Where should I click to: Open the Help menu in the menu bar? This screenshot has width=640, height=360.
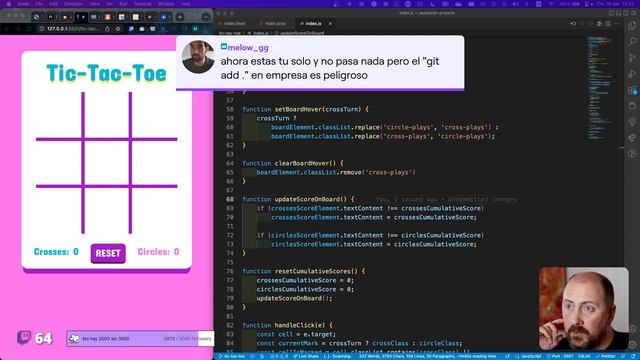pyautogui.click(x=185, y=4)
